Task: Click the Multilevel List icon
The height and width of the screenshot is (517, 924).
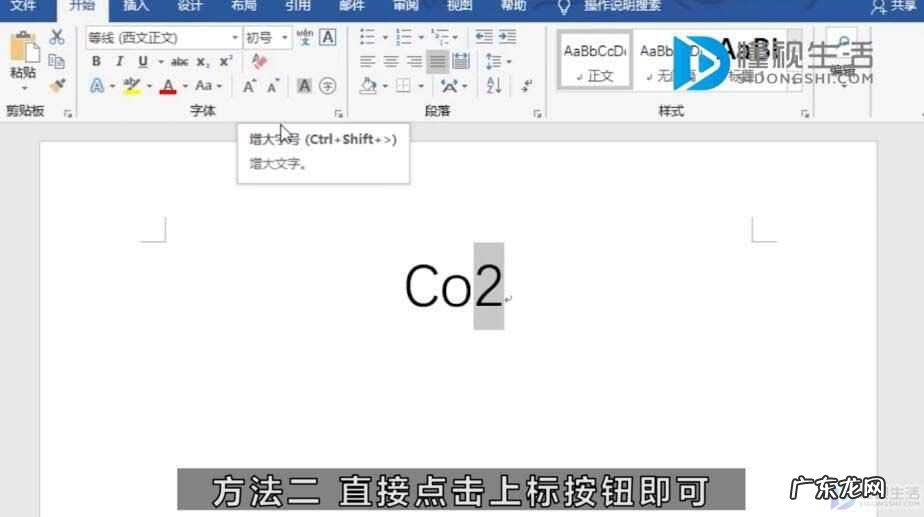Action: click(x=440, y=37)
